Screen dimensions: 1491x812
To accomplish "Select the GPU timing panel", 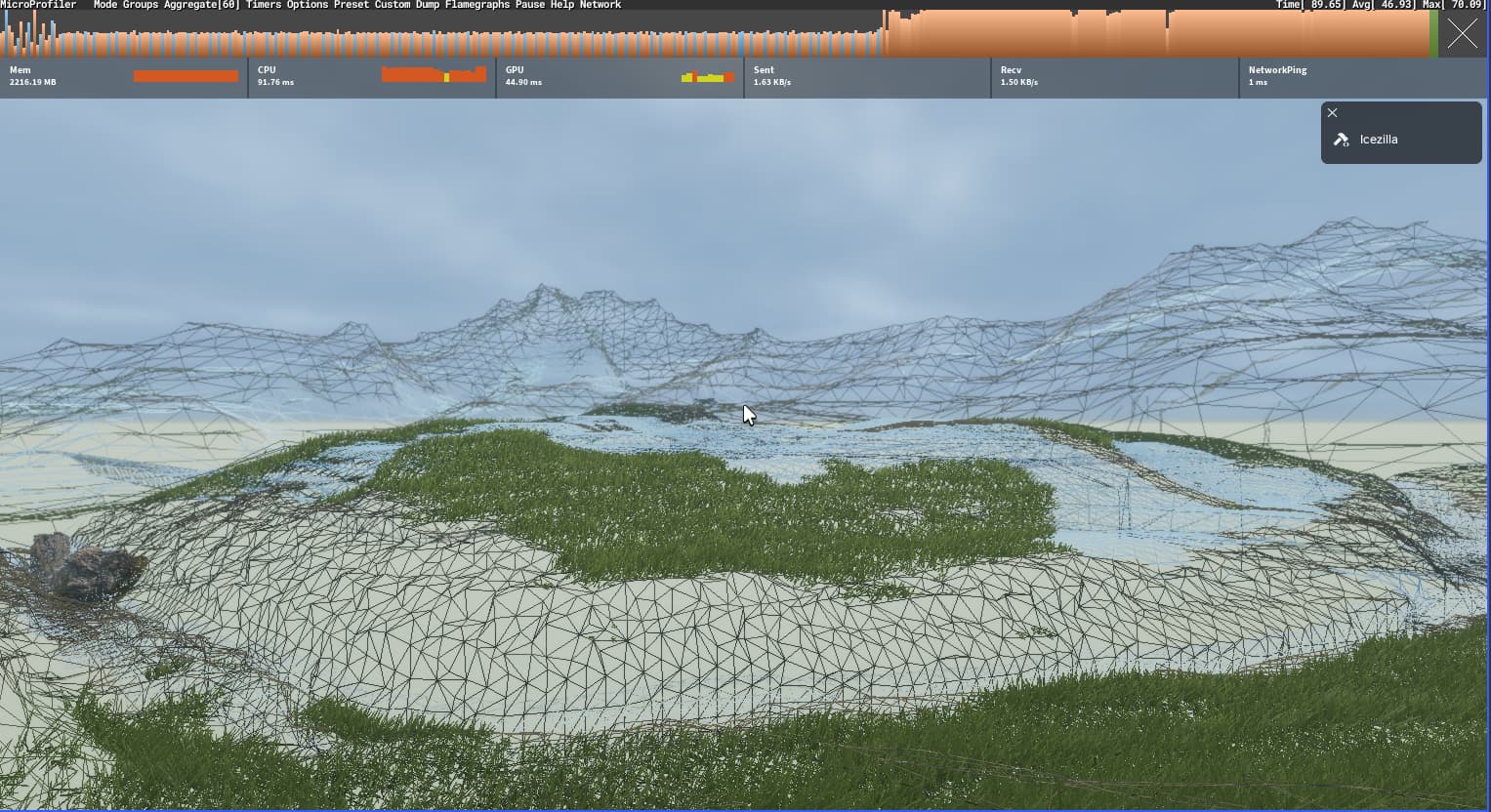I will tap(620, 77).
